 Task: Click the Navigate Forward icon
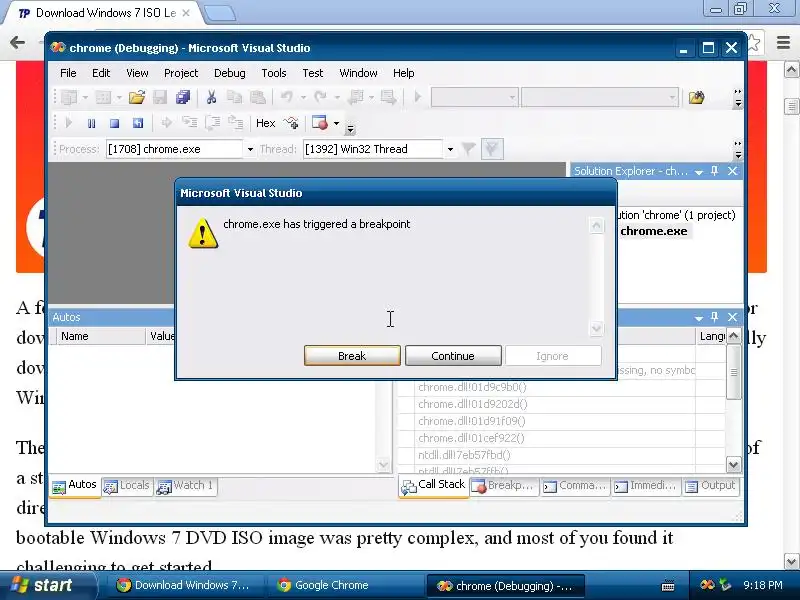[389, 96]
